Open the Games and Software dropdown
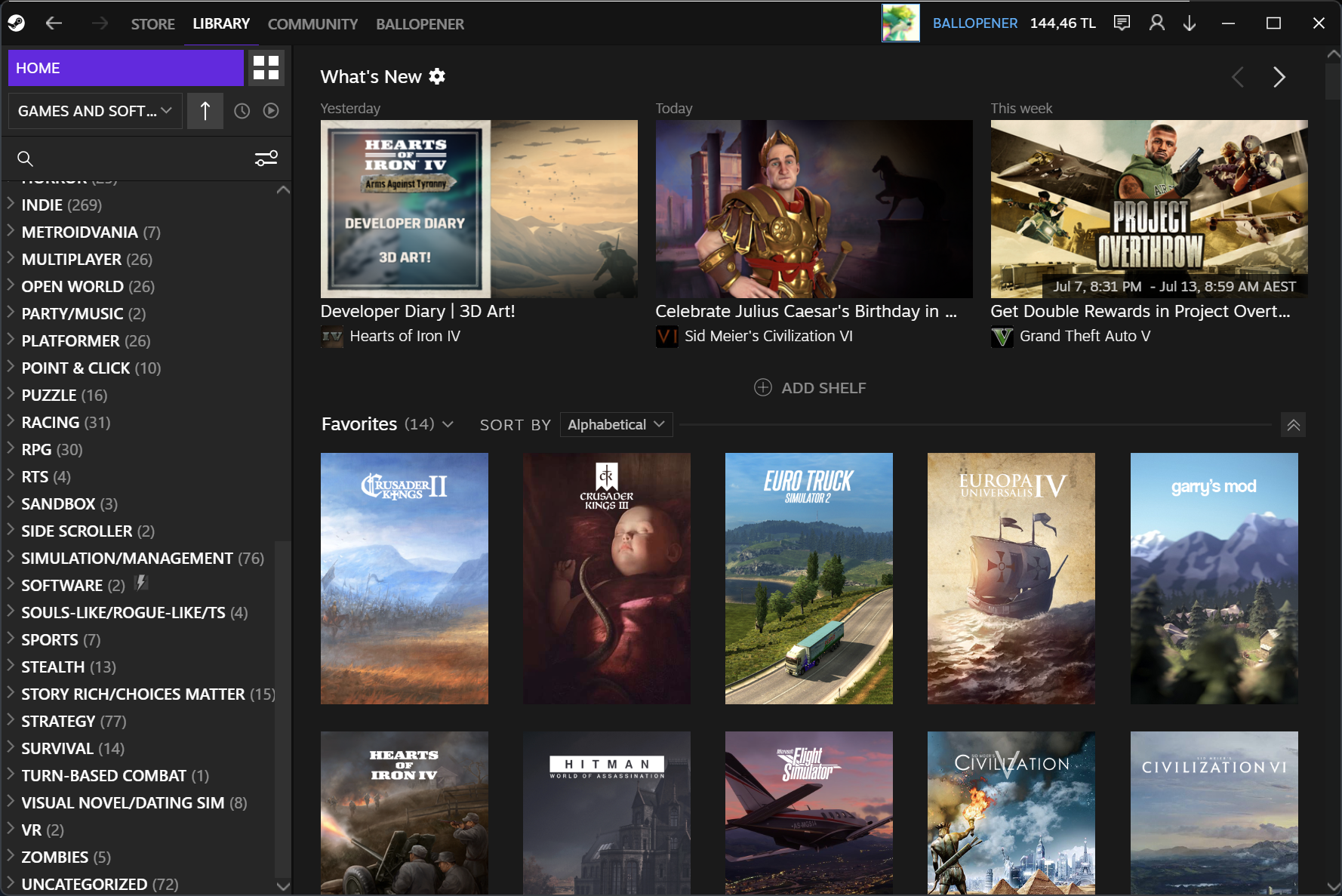The width and height of the screenshot is (1342, 896). pyautogui.click(x=95, y=111)
